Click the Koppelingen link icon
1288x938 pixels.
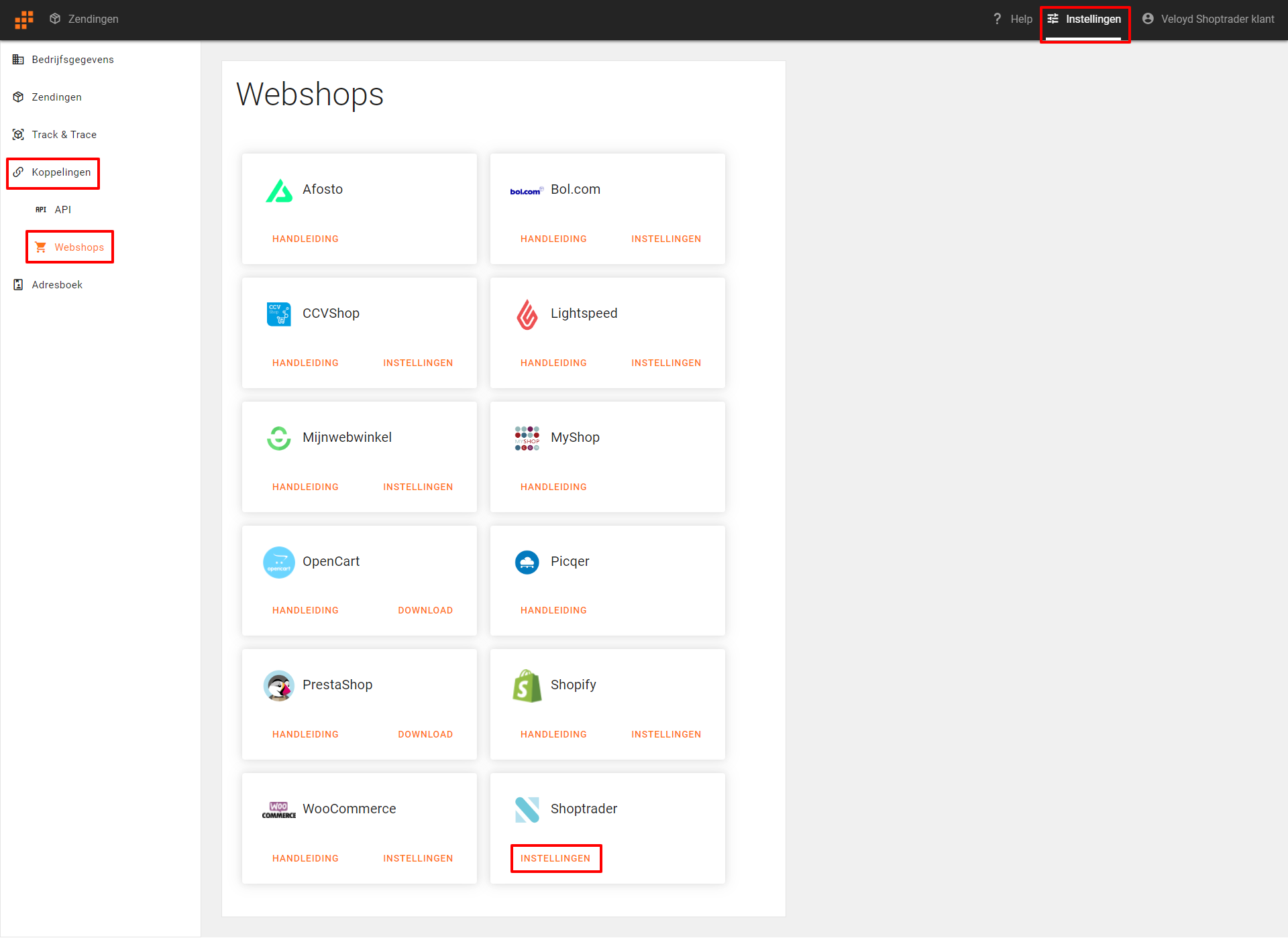(18, 172)
